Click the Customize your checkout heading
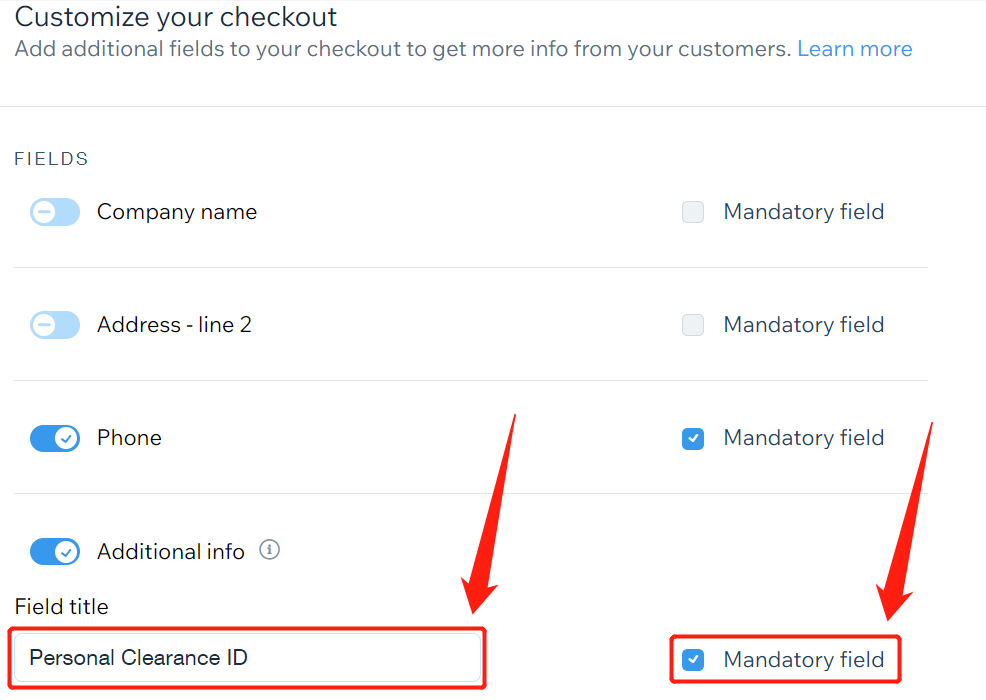Screen dimensions: 986x700 tap(176, 17)
